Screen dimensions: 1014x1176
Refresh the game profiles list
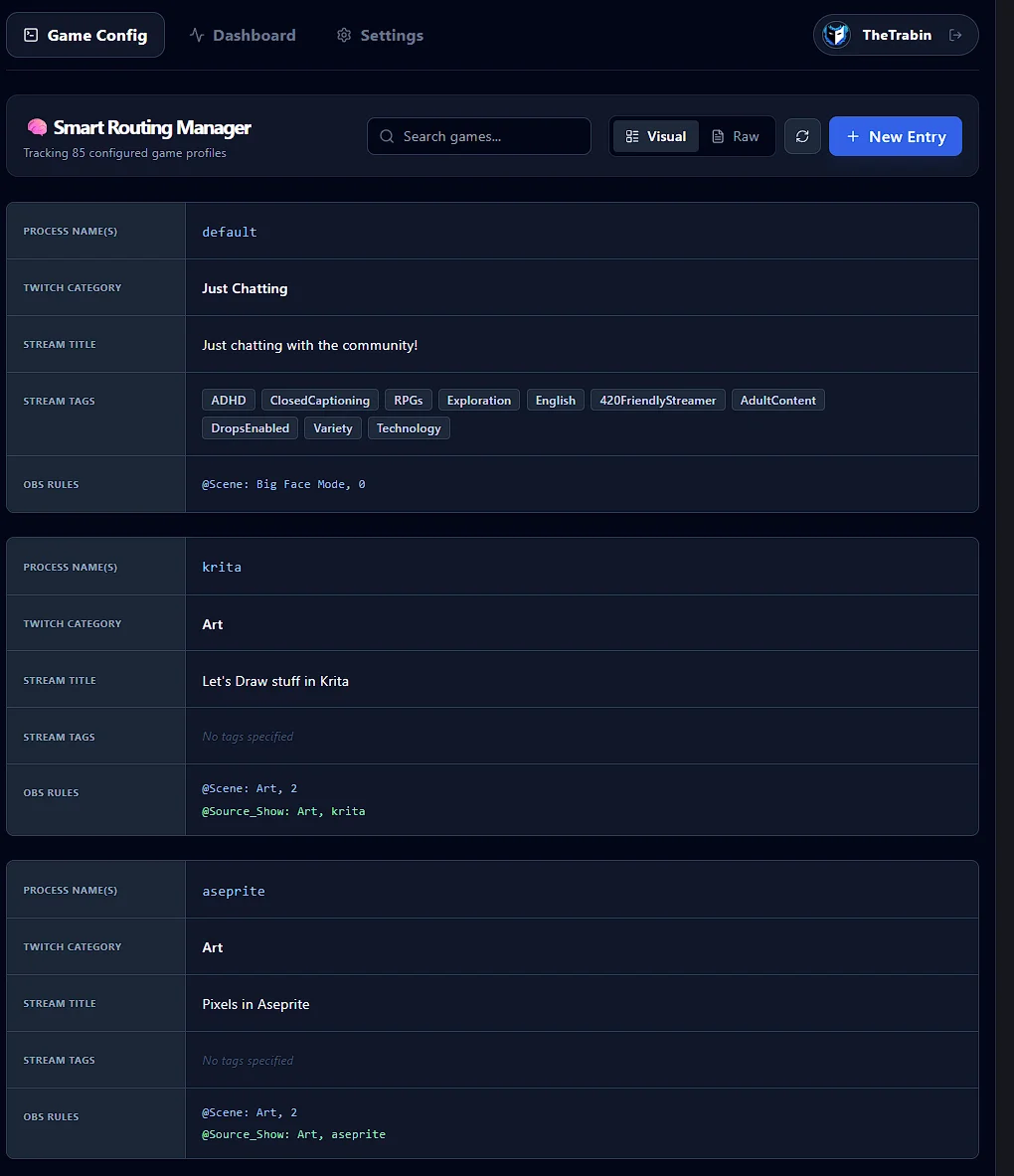pyautogui.click(x=802, y=136)
